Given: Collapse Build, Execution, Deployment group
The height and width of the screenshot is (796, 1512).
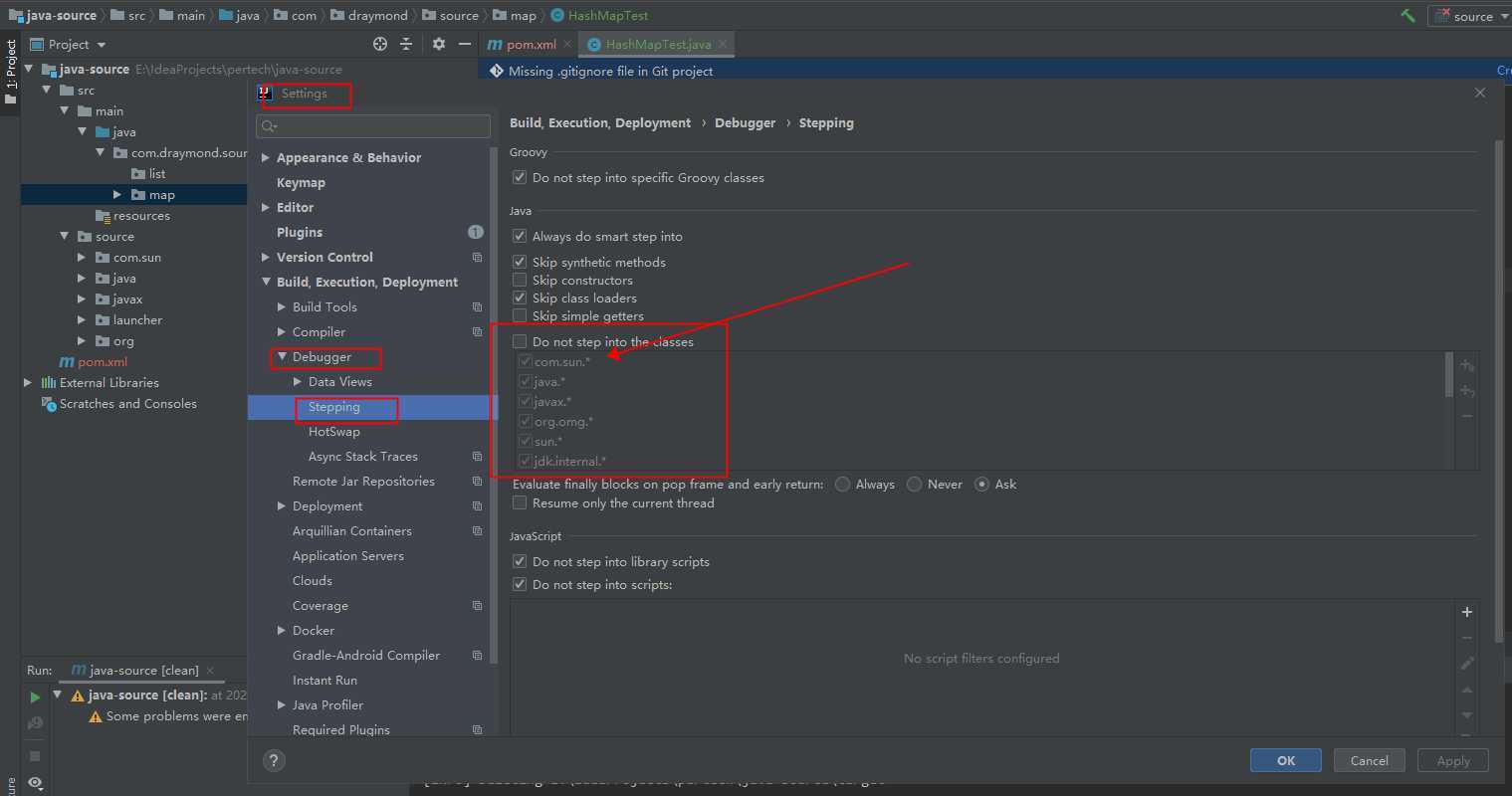Looking at the screenshot, I should 266,282.
